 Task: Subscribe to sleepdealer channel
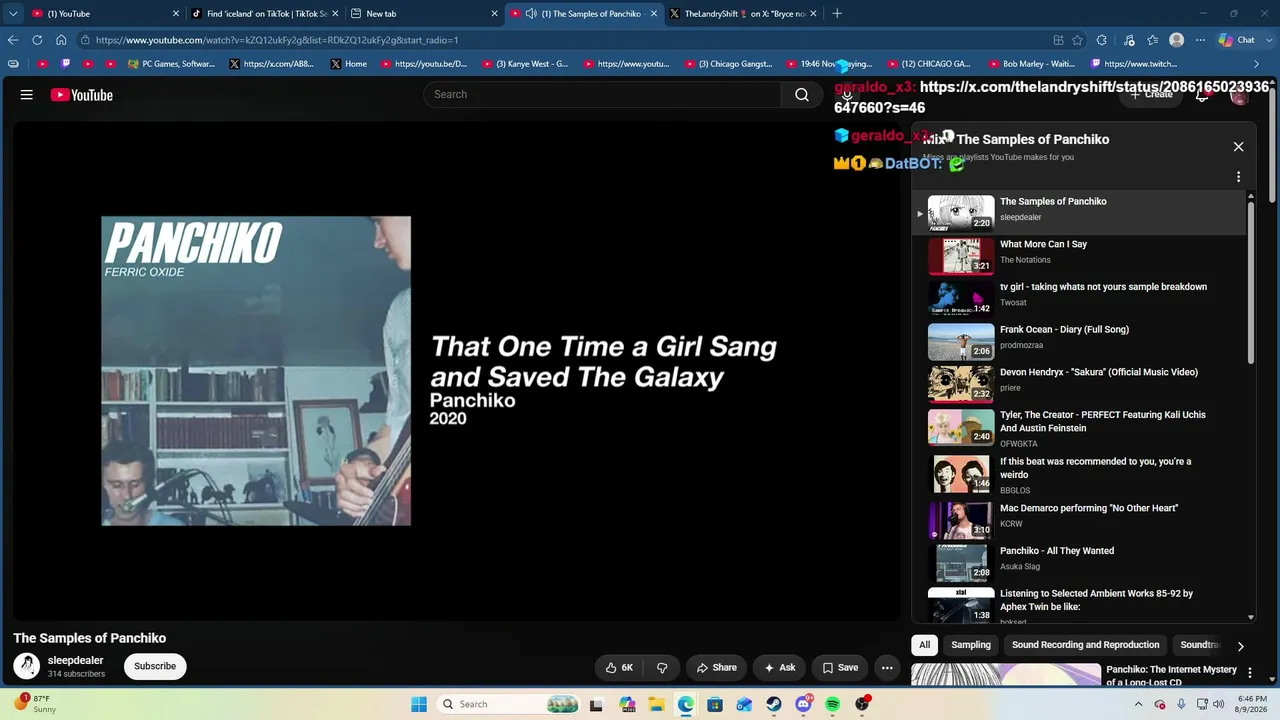(155, 666)
